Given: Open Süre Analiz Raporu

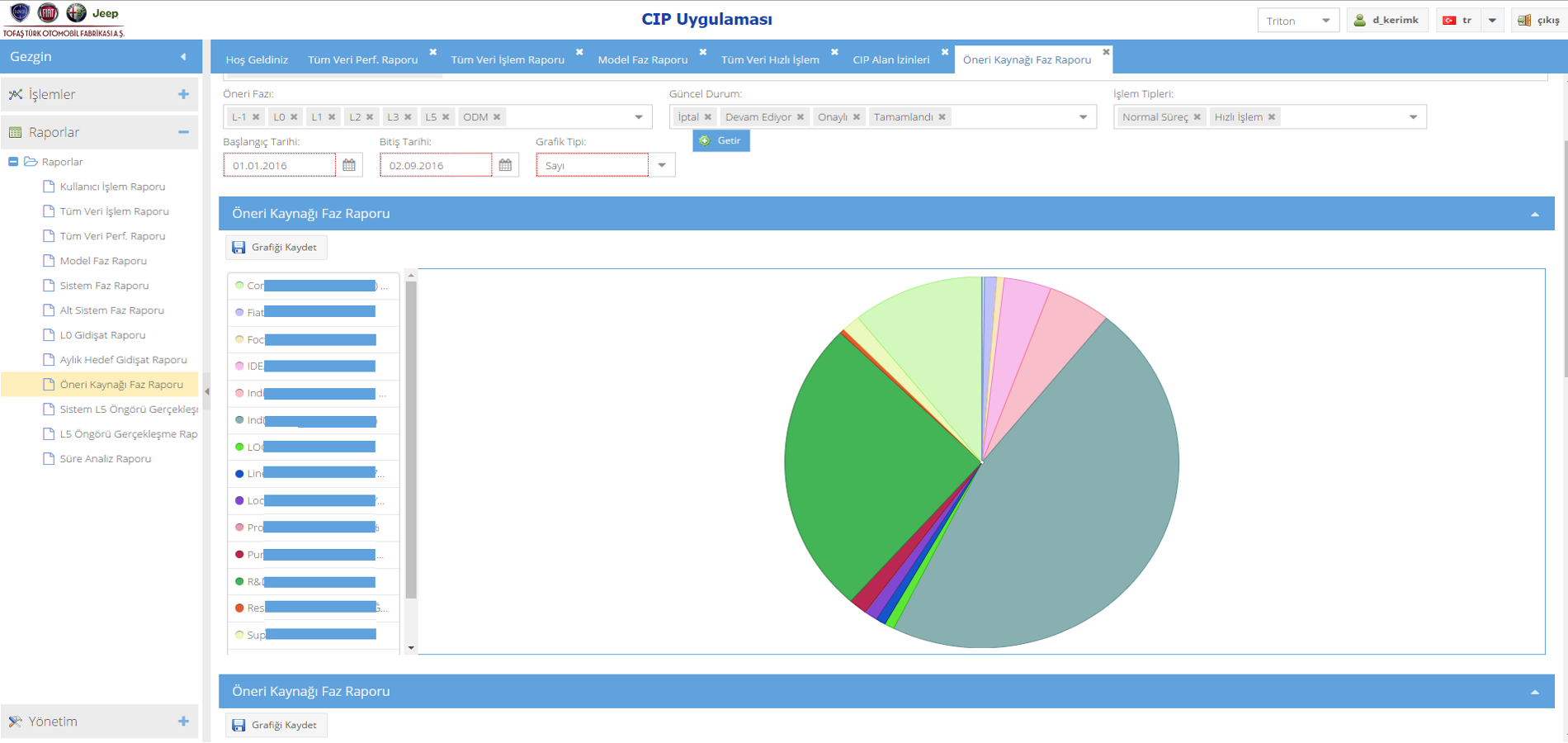Looking at the screenshot, I should [x=105, y=459].
